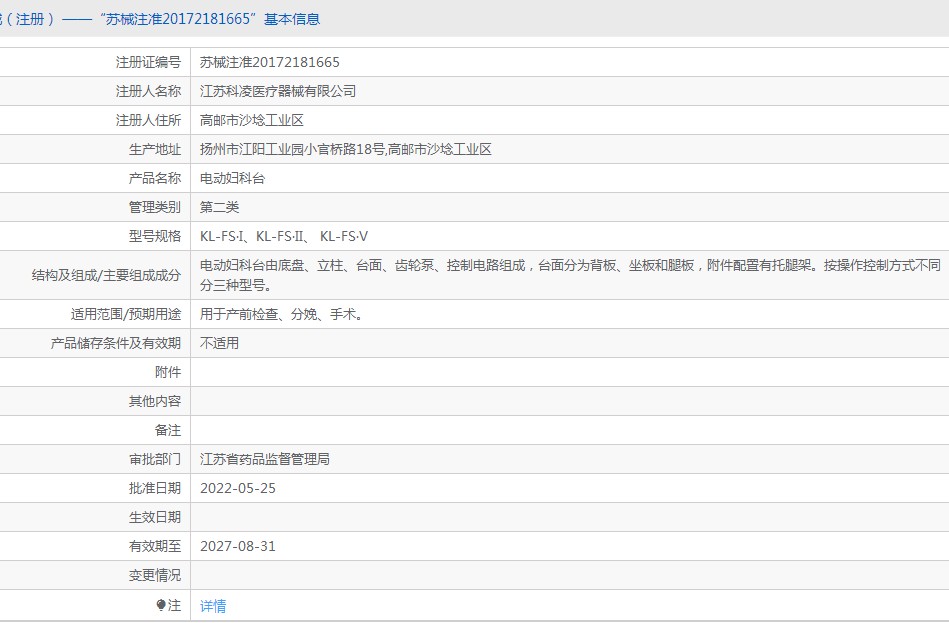Select the expiry date 2027-08-31
Screen dimensions: 949x623
click(x=238, y=547)
